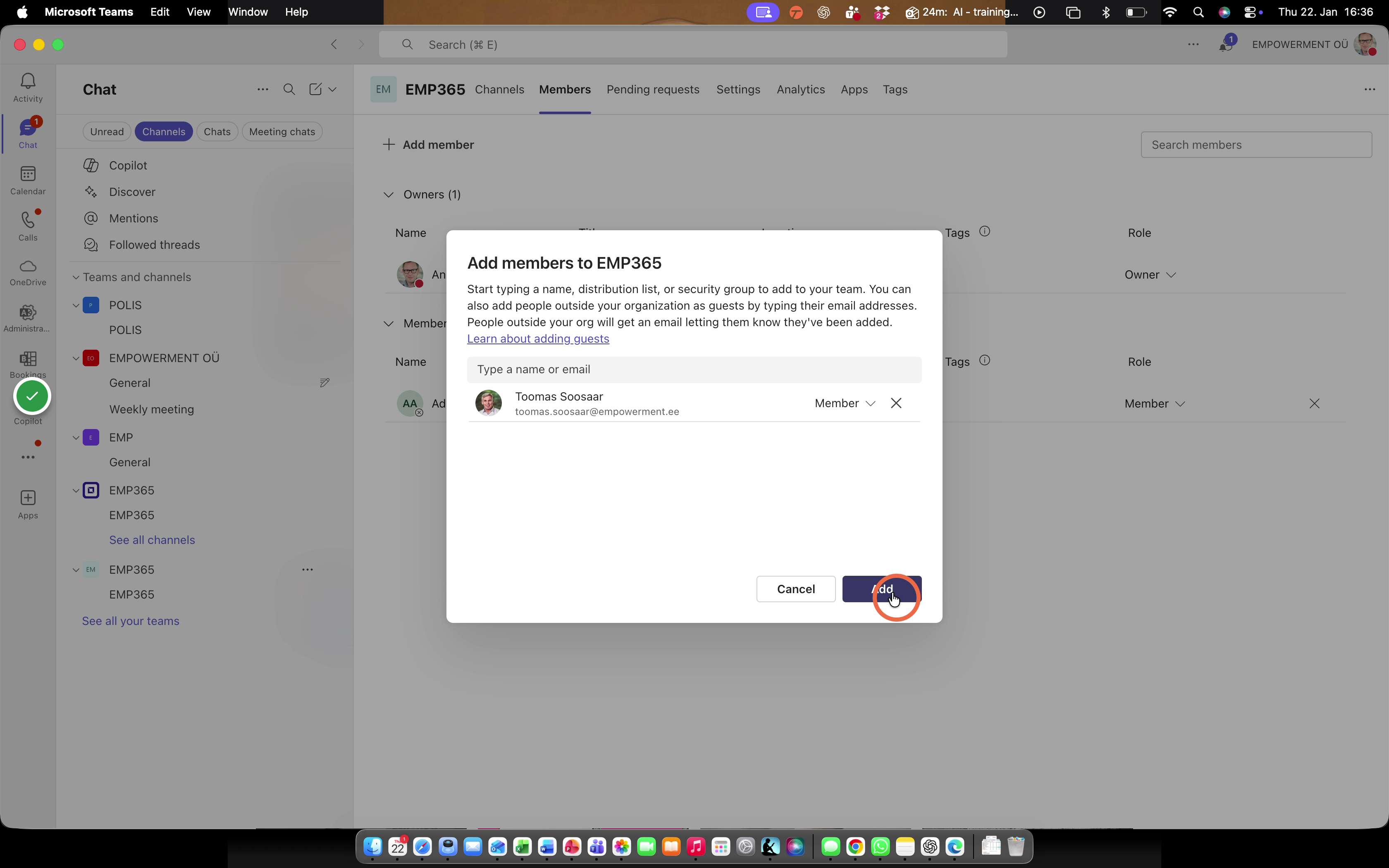Open the Window menu in menu bar

click(247, 12)
